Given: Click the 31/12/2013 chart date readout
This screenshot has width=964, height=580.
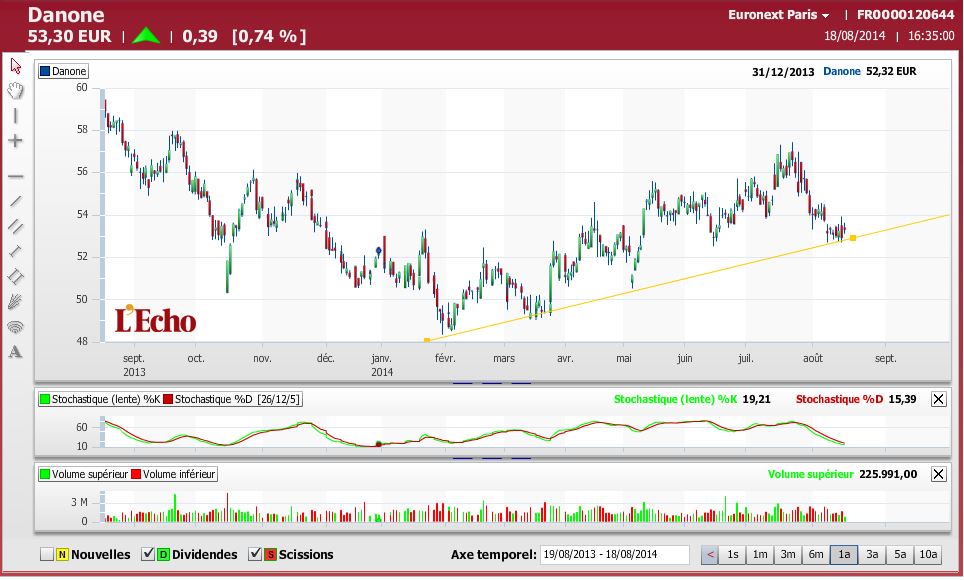Looking at the screenshot, I should click(783, 72).
